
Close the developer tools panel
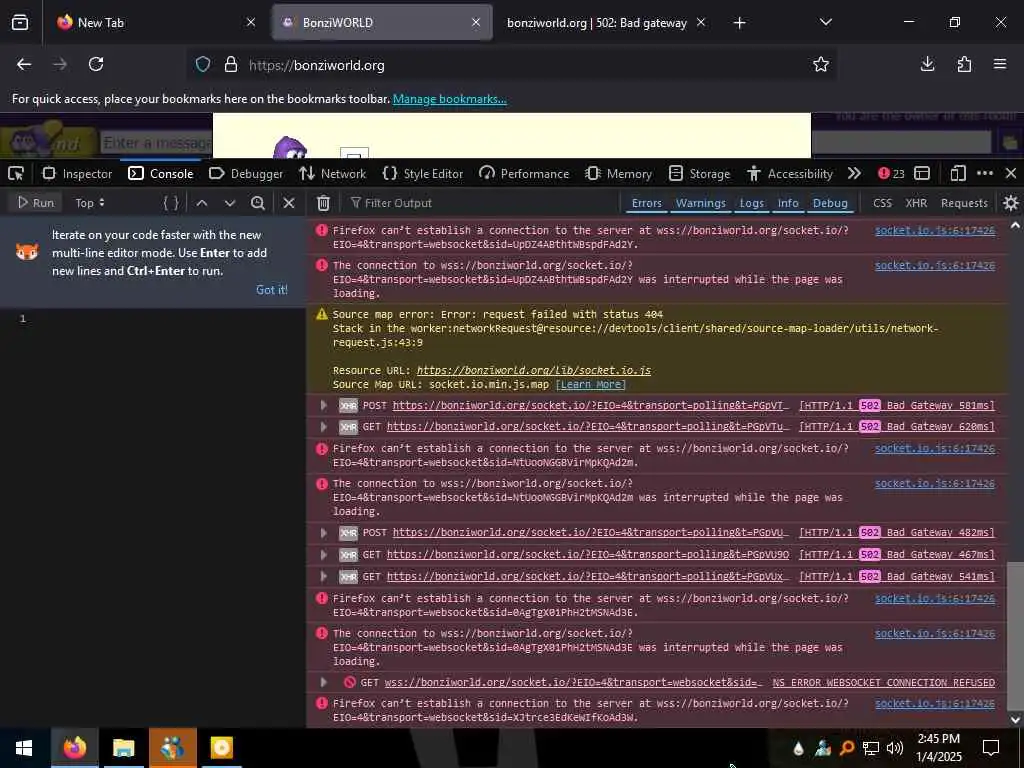tap(1011, 174)
